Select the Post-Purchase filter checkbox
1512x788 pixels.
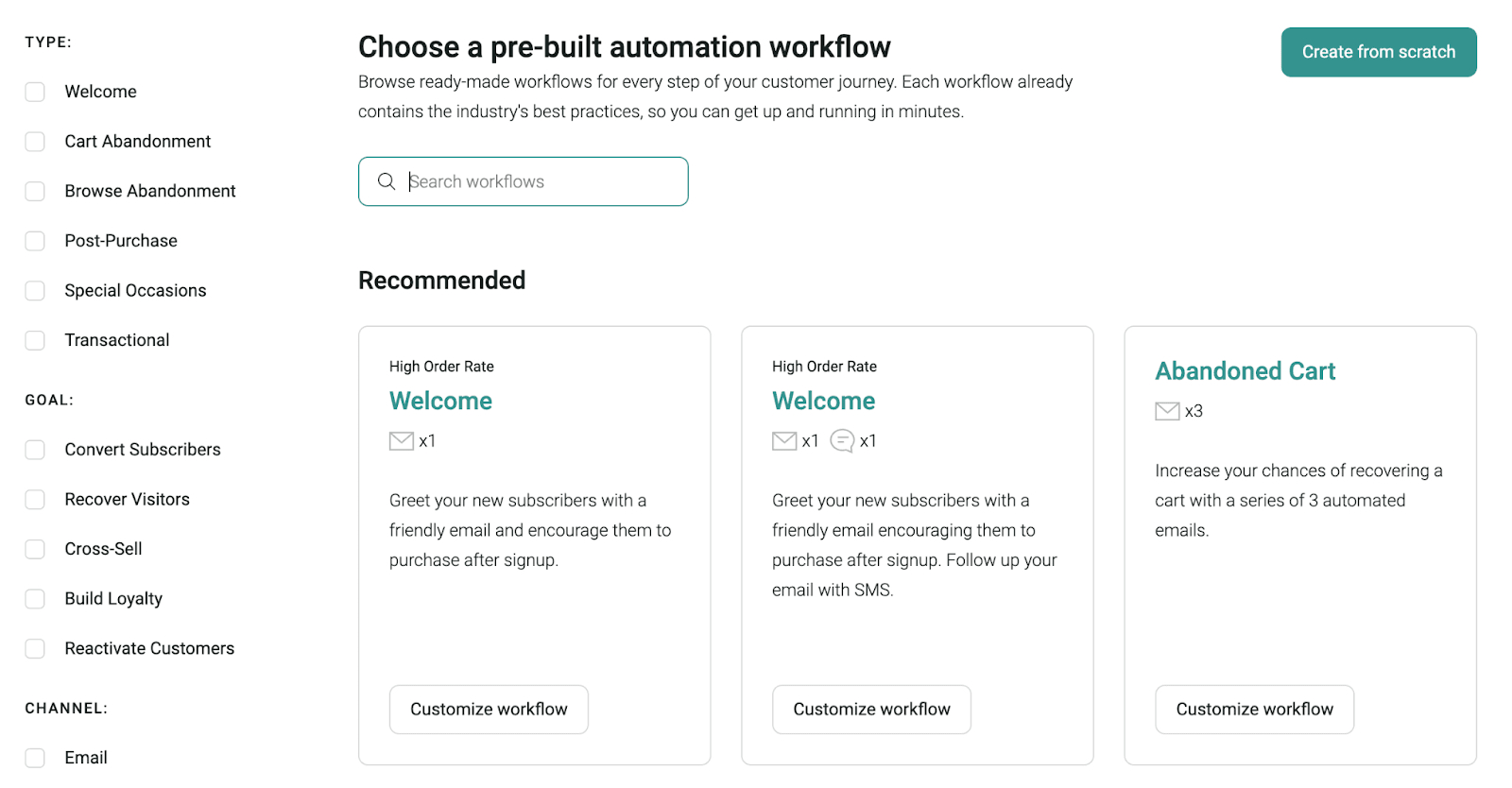[x=35, y=241]
